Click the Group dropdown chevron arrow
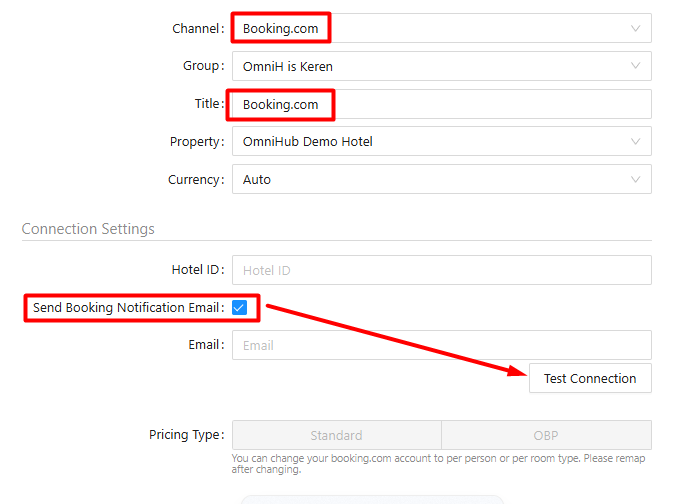This screenshot has width=673, height=504. point(636,66)
